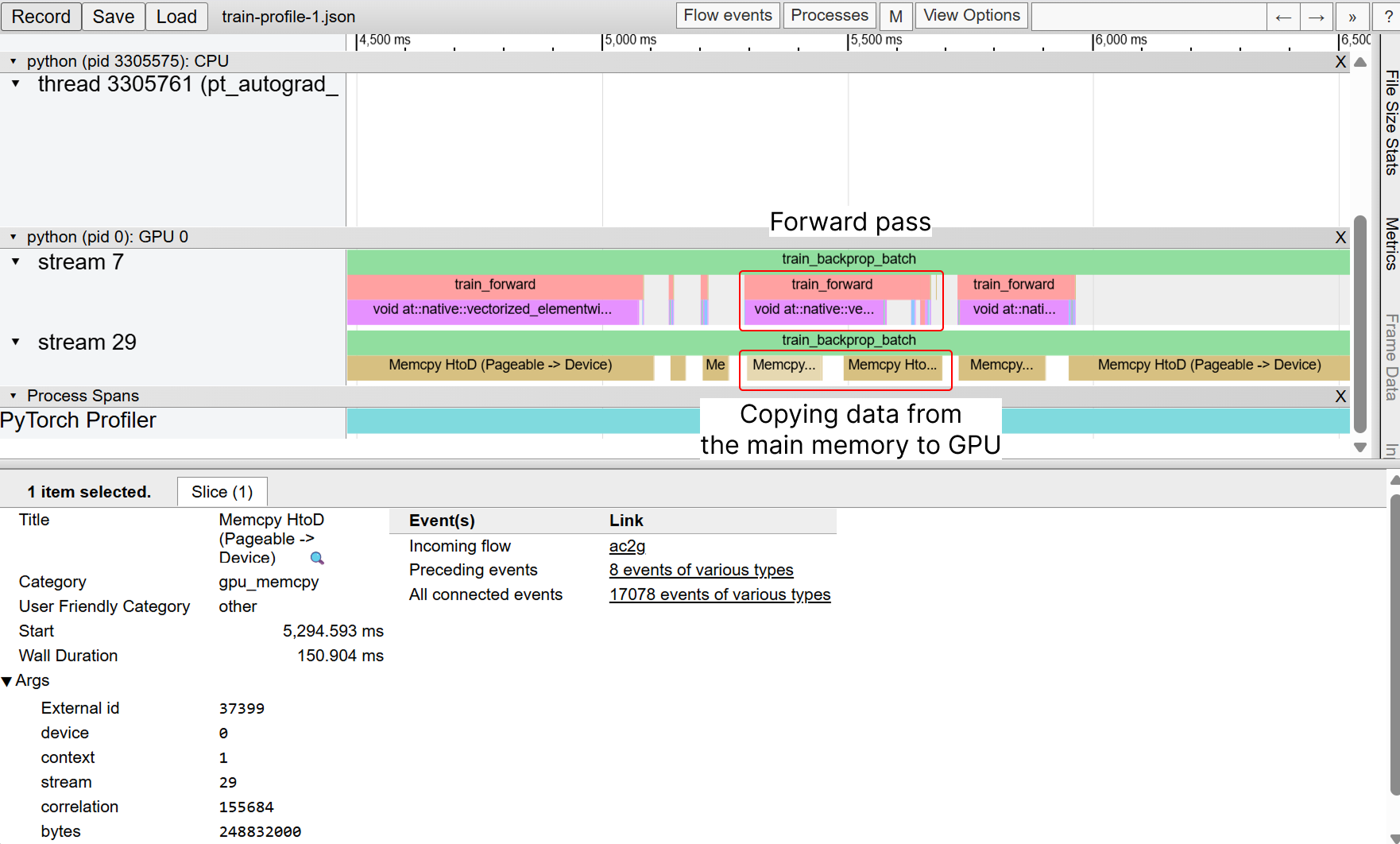
Task: Click the '1 item selected.' label
Action: pyautogui.click(x=89, y=492)
